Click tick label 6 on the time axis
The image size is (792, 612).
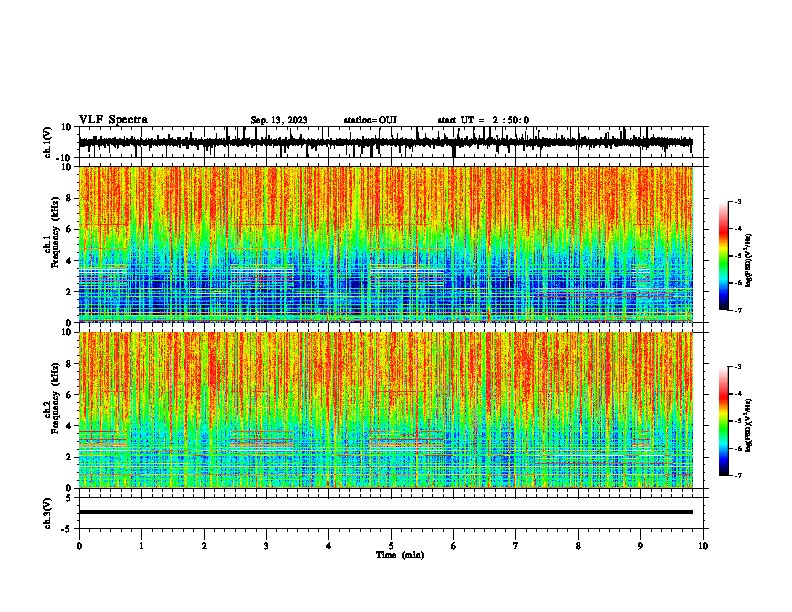(x=454, y=546)
